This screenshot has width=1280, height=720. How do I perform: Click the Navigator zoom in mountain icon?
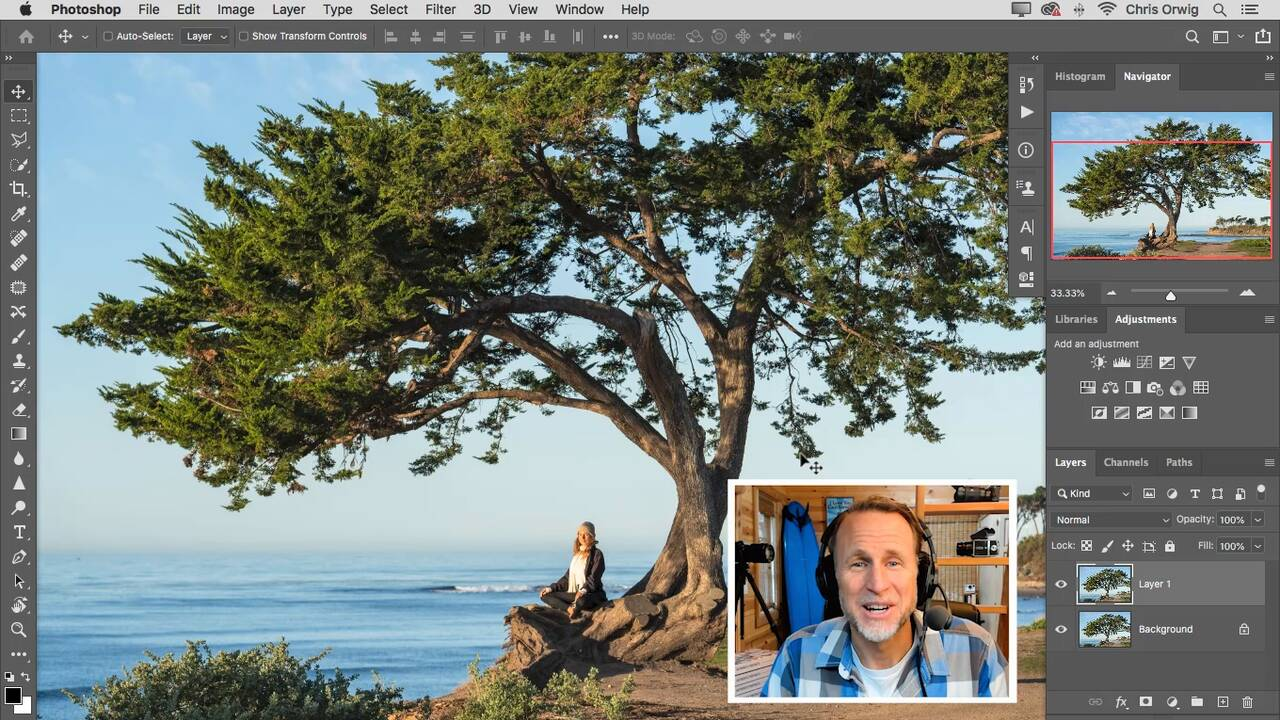(x=1247, y=293)
